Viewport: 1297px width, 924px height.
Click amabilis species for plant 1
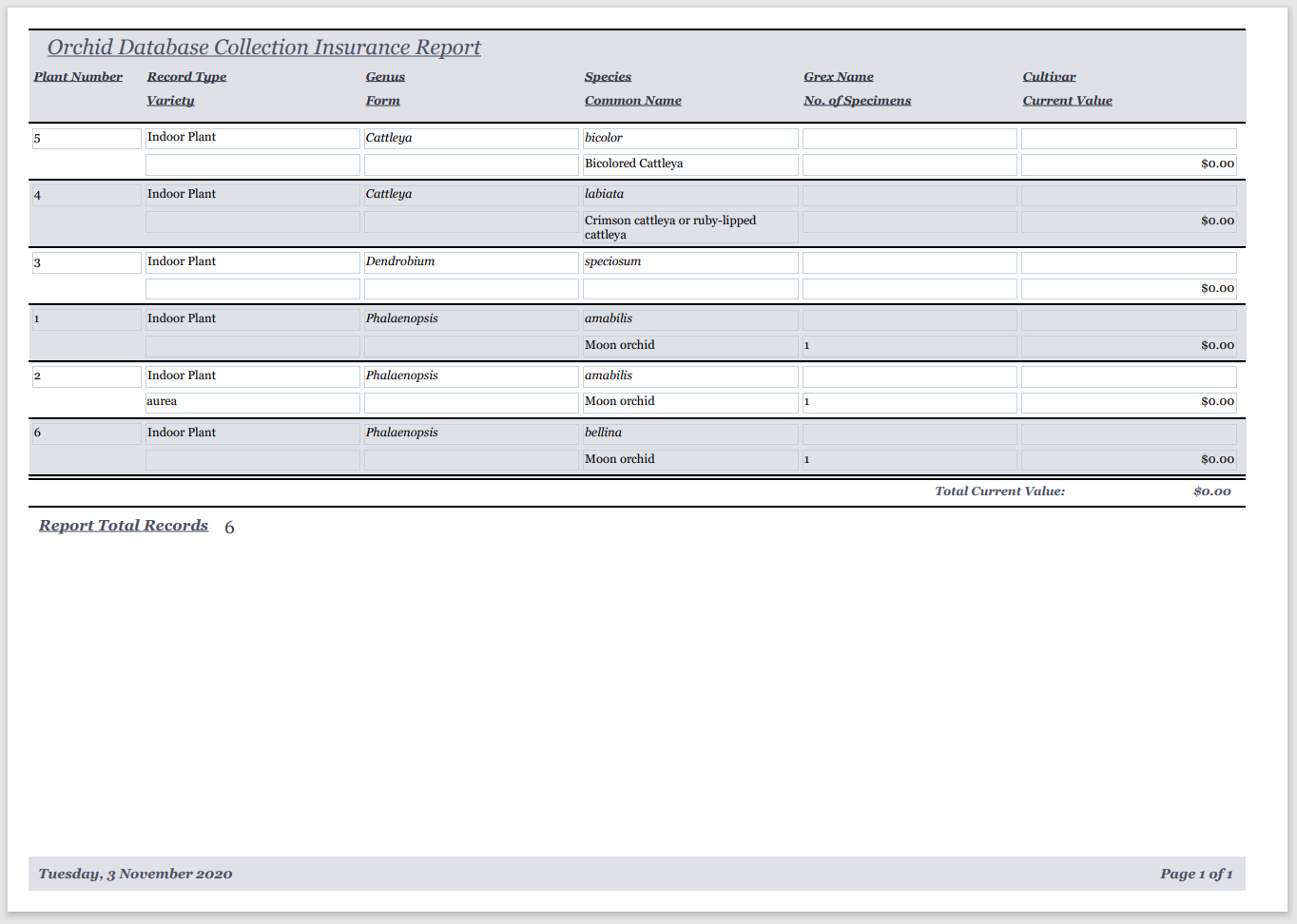690,319
